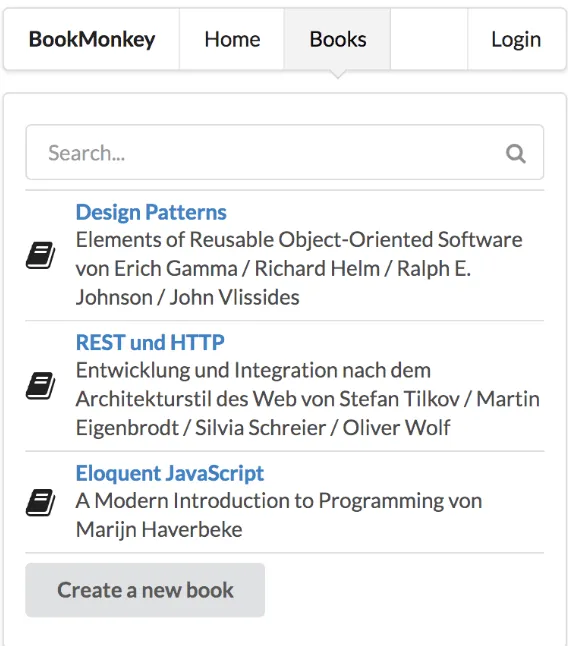Click the book icon beside Eloquent JavaScript
The height and width of the screenshot is (646, 568).
(x=40, y=502)
